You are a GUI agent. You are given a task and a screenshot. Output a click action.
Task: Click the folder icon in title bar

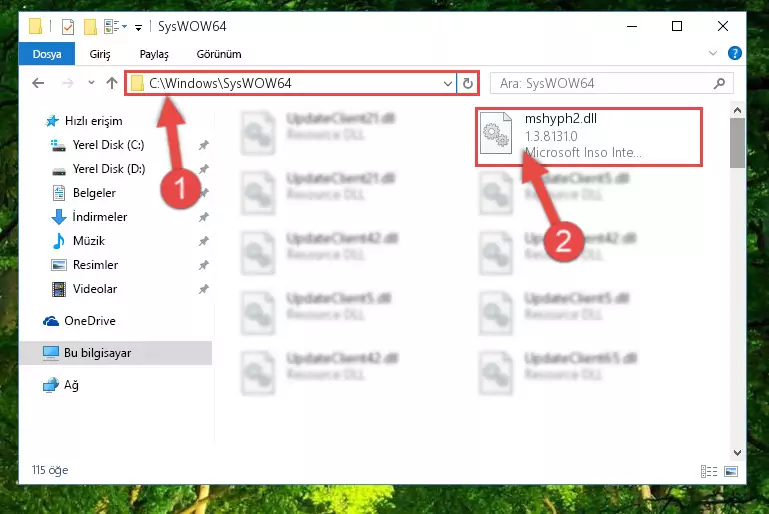tap(35, 26)
